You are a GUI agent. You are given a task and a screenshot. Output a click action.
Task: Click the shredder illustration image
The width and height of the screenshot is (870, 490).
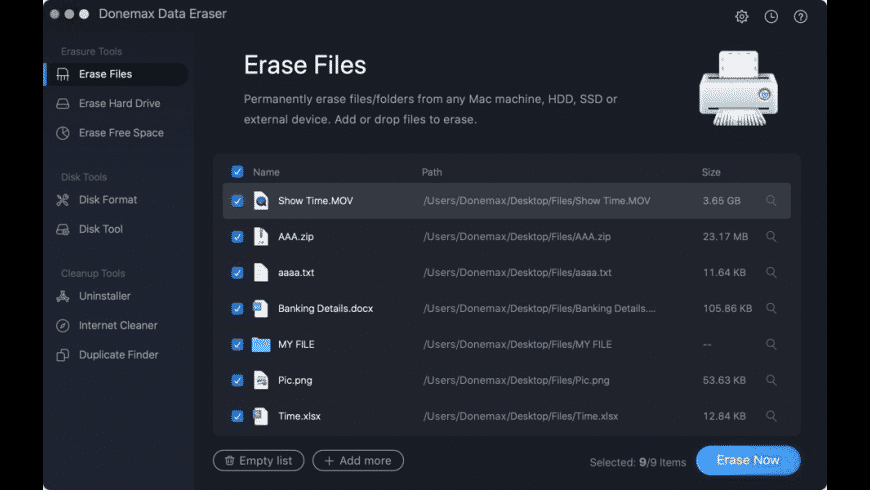[738, 88]
